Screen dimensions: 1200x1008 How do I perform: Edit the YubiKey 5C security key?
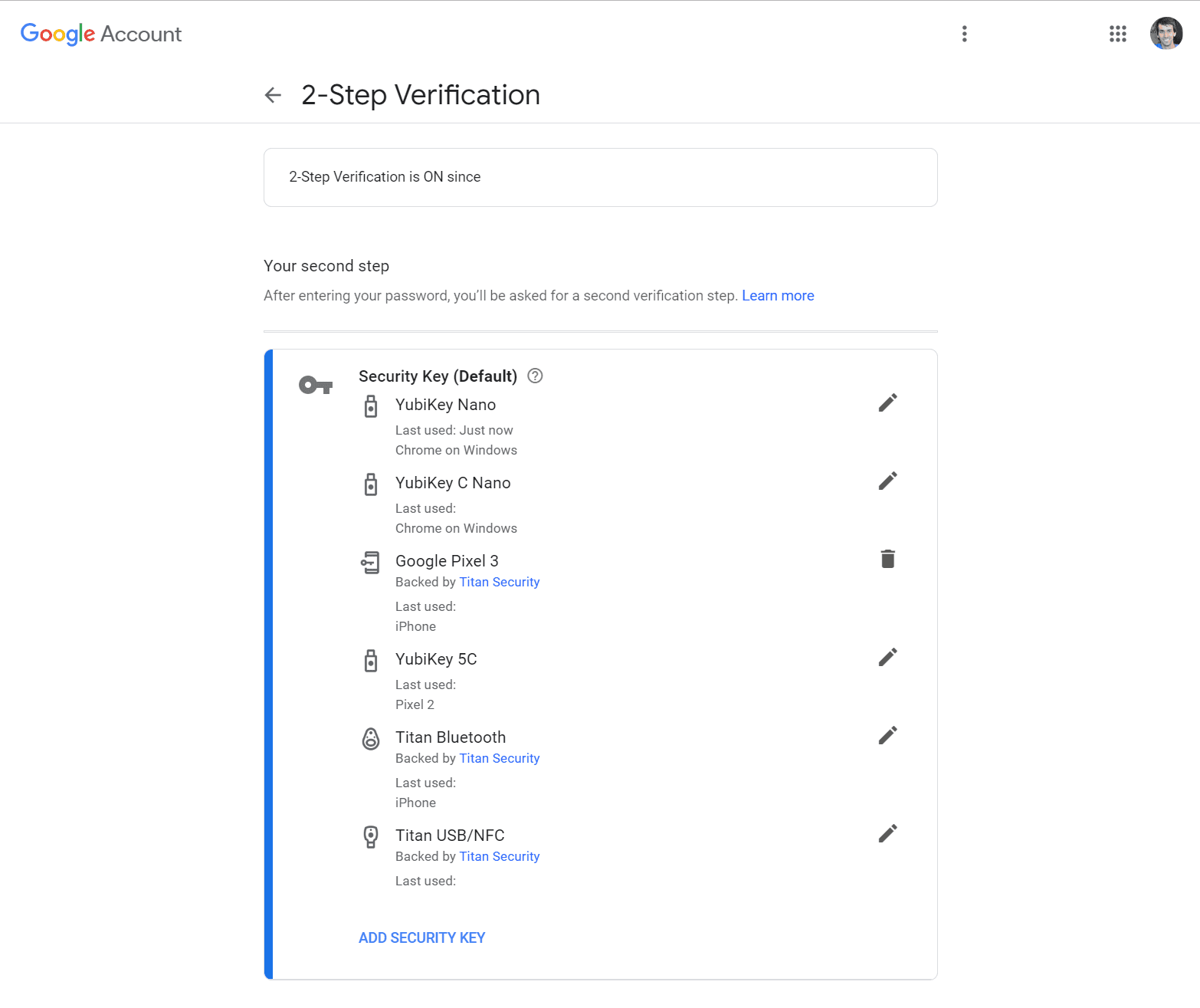(887, 658)
